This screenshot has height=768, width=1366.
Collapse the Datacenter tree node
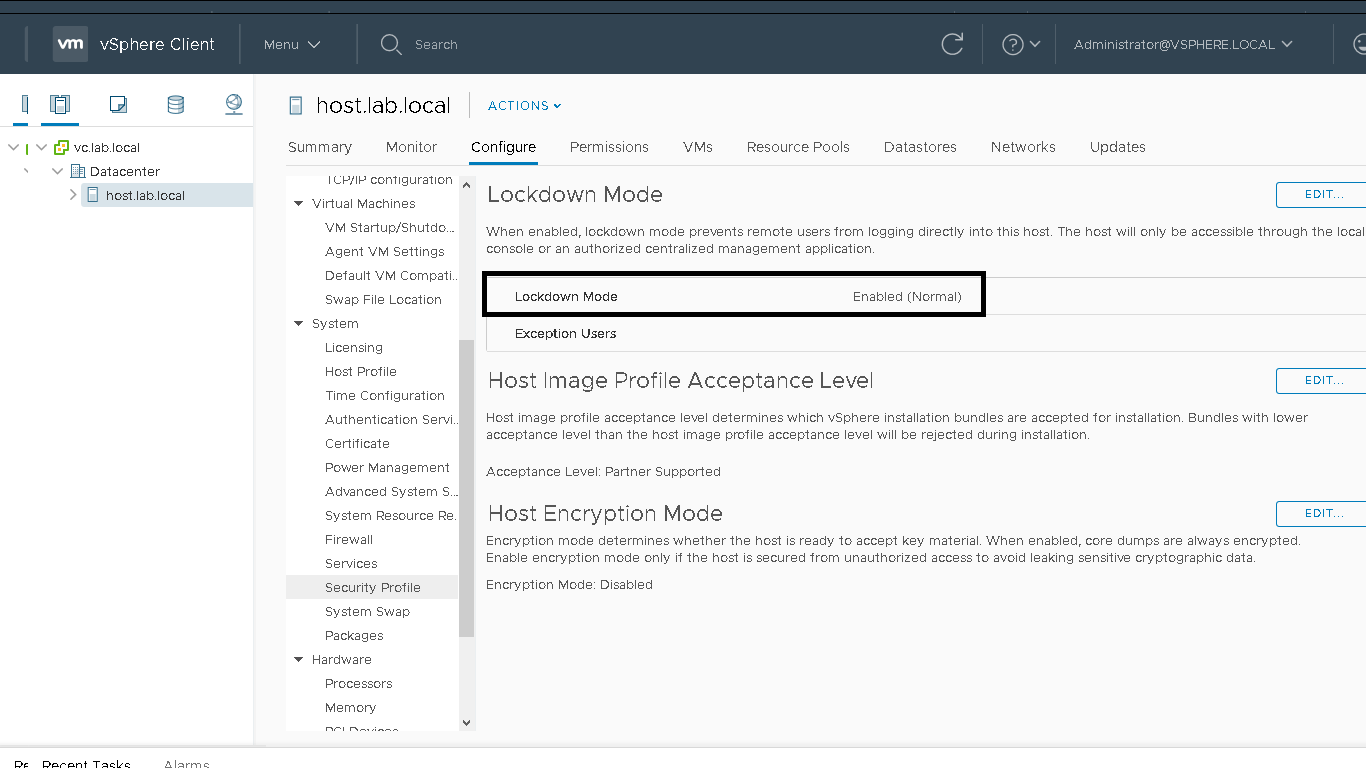coord(58,171)
